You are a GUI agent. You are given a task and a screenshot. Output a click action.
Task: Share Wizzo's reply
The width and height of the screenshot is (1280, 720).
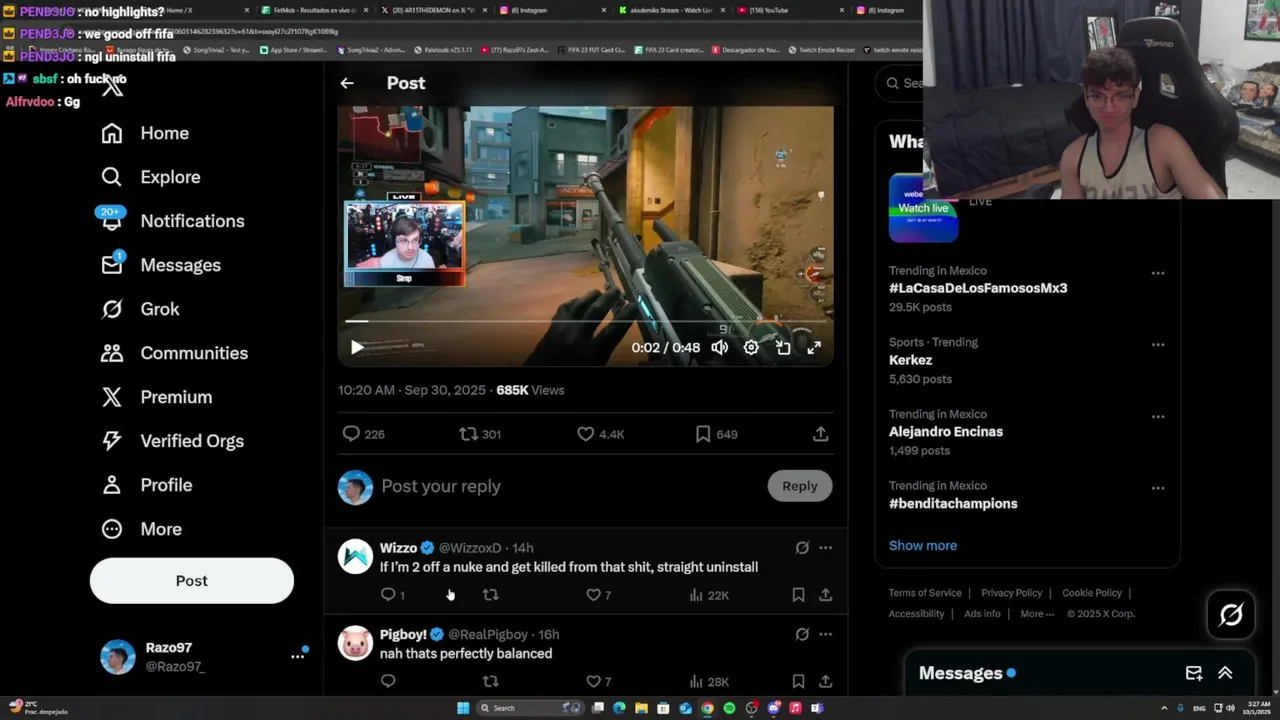click(825, 595)
